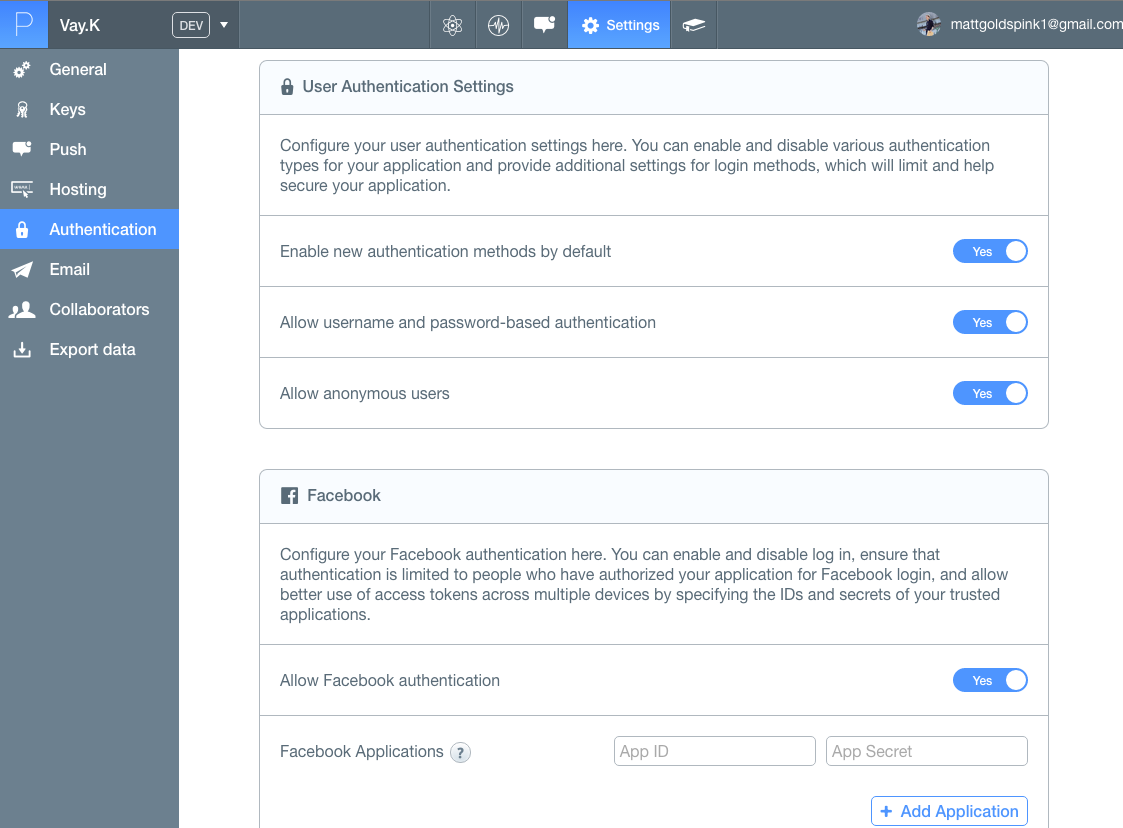Open the Docs graduation cap icon

pyautogui.click(x=693, y=25)
